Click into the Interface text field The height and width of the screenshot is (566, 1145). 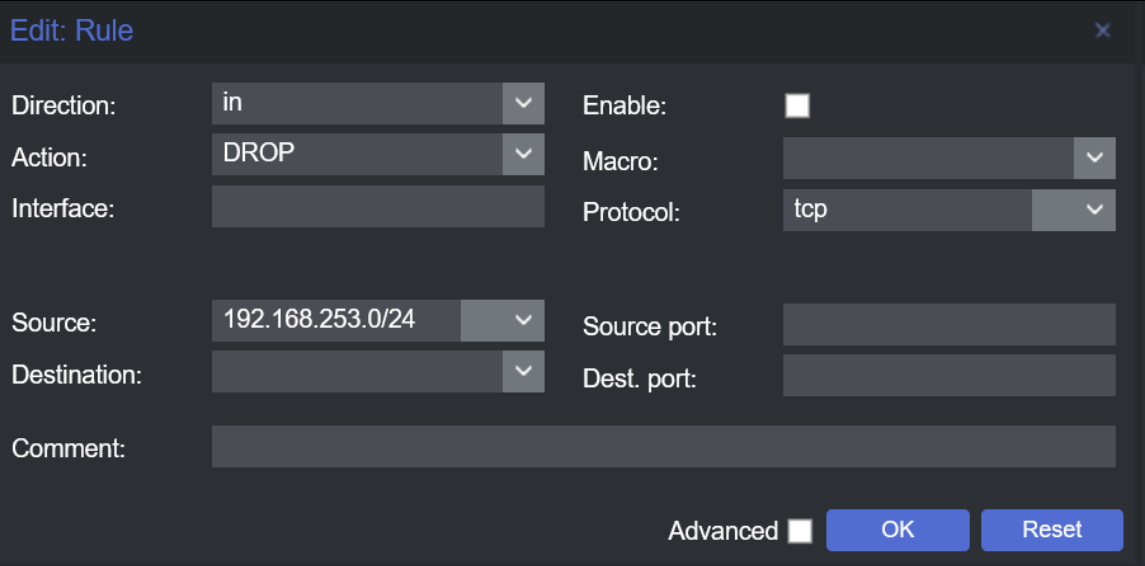(x=378, y=206)
